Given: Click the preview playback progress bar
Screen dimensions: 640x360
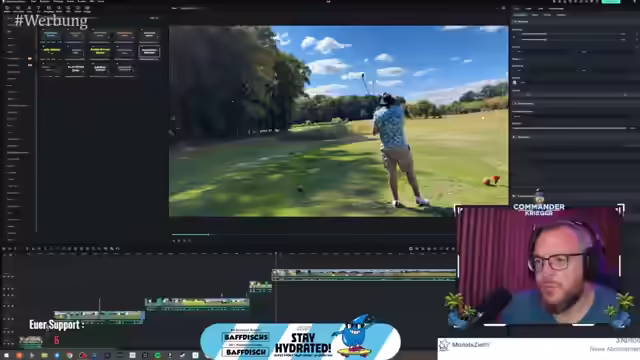Looking at the screenshot, I should [x=312, y=234].
